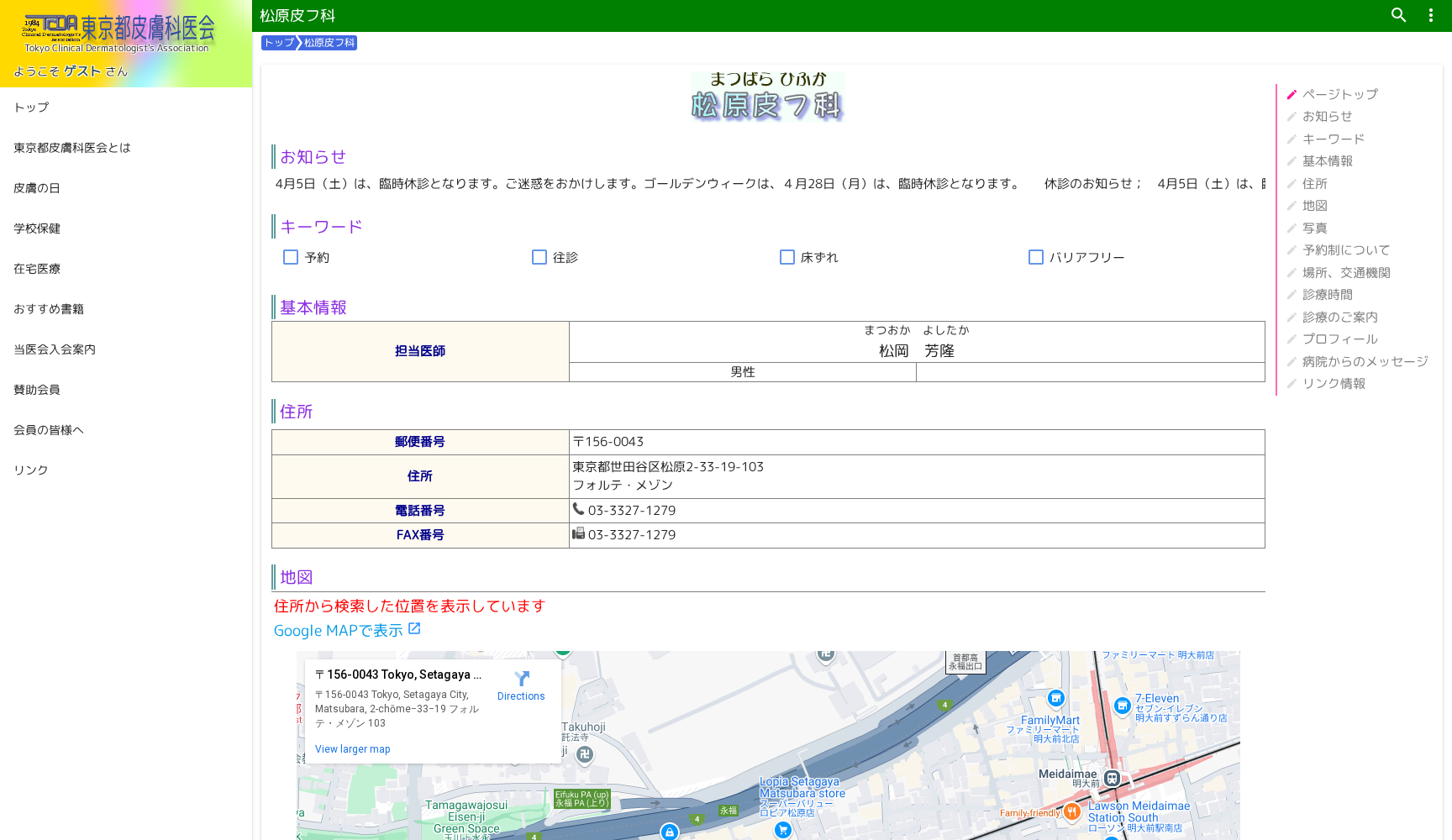Check the 往診 keyword checkbox

(539, 257)
